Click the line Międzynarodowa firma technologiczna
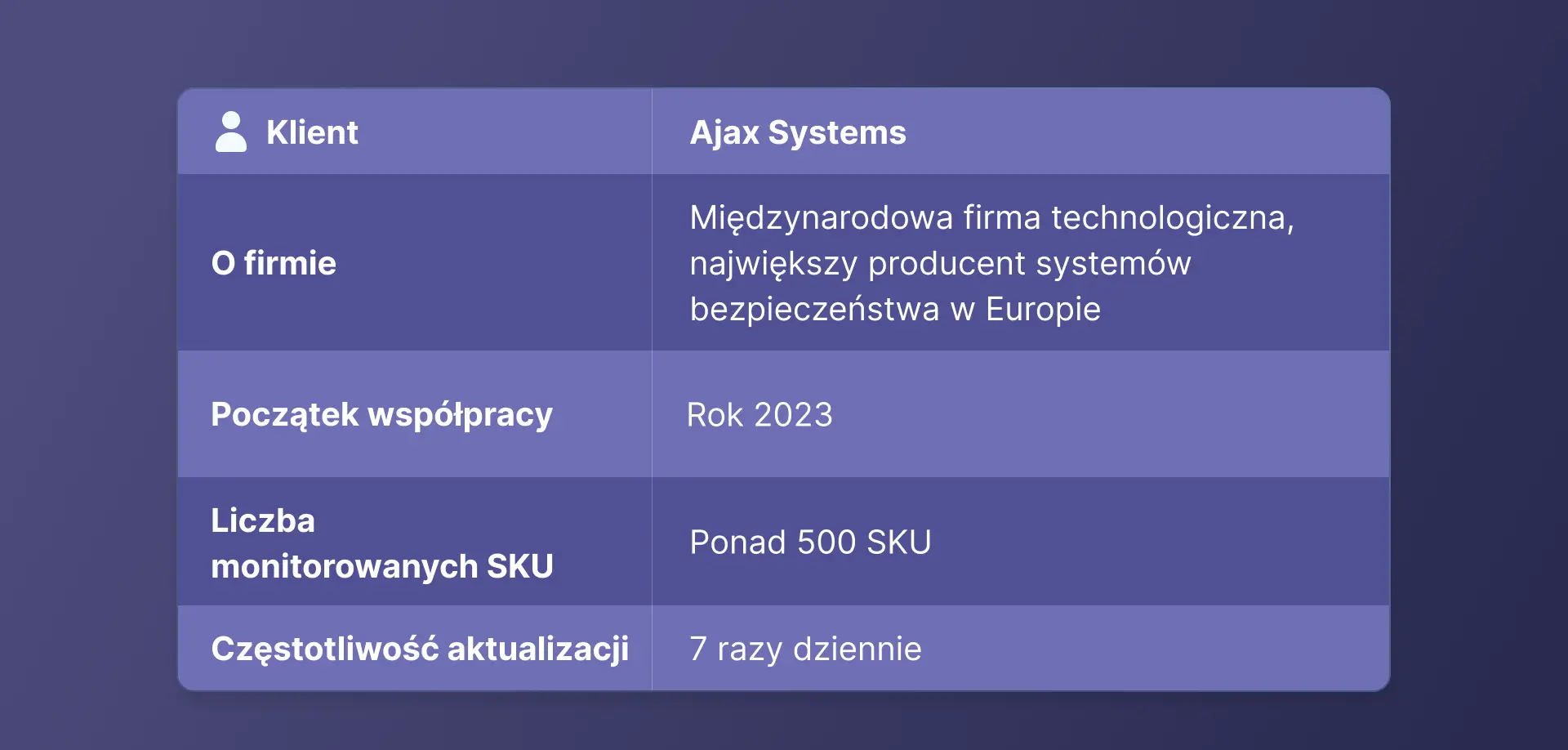 [x=991, y=218]
